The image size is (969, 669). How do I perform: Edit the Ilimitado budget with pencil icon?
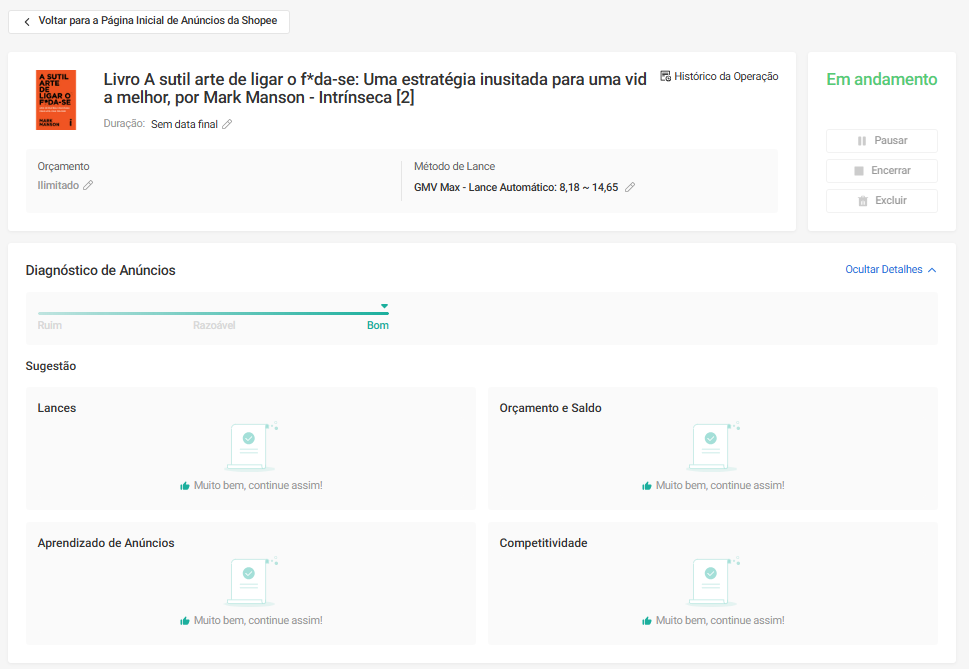click(x=88, y=186)
